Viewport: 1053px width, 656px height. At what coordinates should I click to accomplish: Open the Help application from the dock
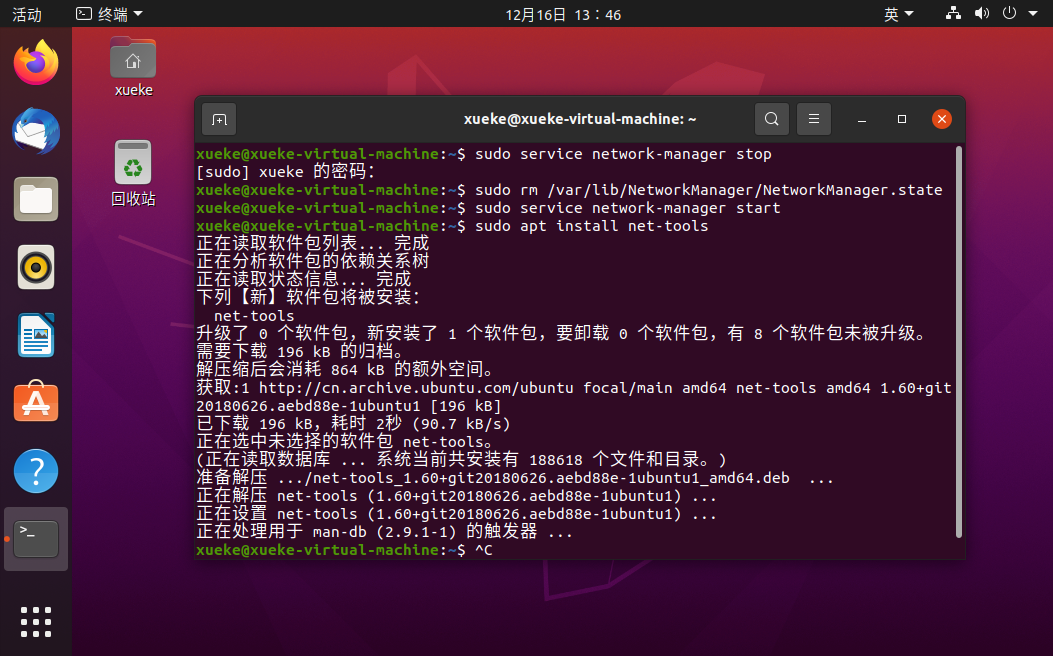click(35, 470)
